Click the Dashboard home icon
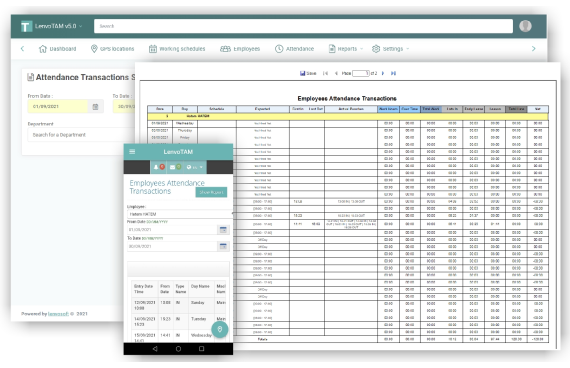The height and width of the screenshot is (368, 570). click(x=43, y=49)
